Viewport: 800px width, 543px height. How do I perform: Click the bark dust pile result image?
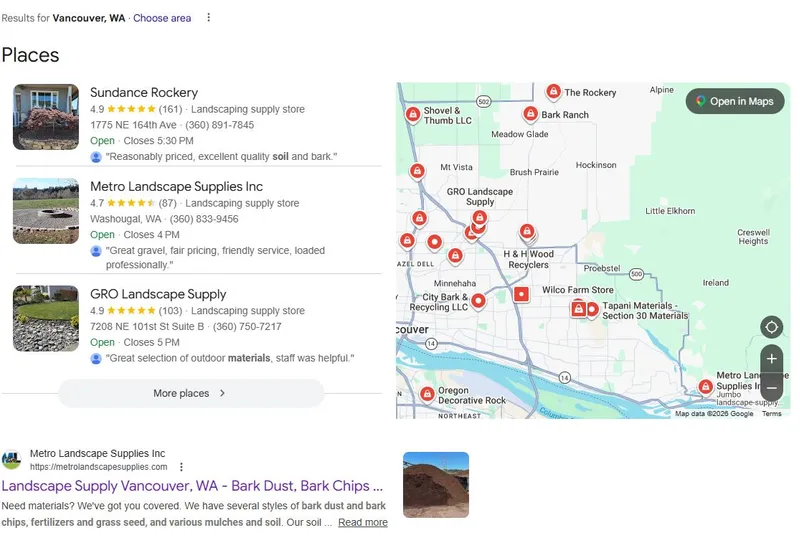click(435, 485)
